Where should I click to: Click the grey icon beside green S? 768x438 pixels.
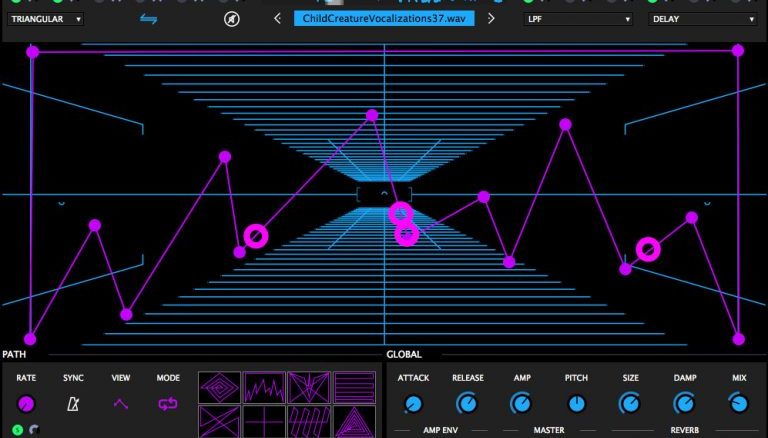coord(34,430)
